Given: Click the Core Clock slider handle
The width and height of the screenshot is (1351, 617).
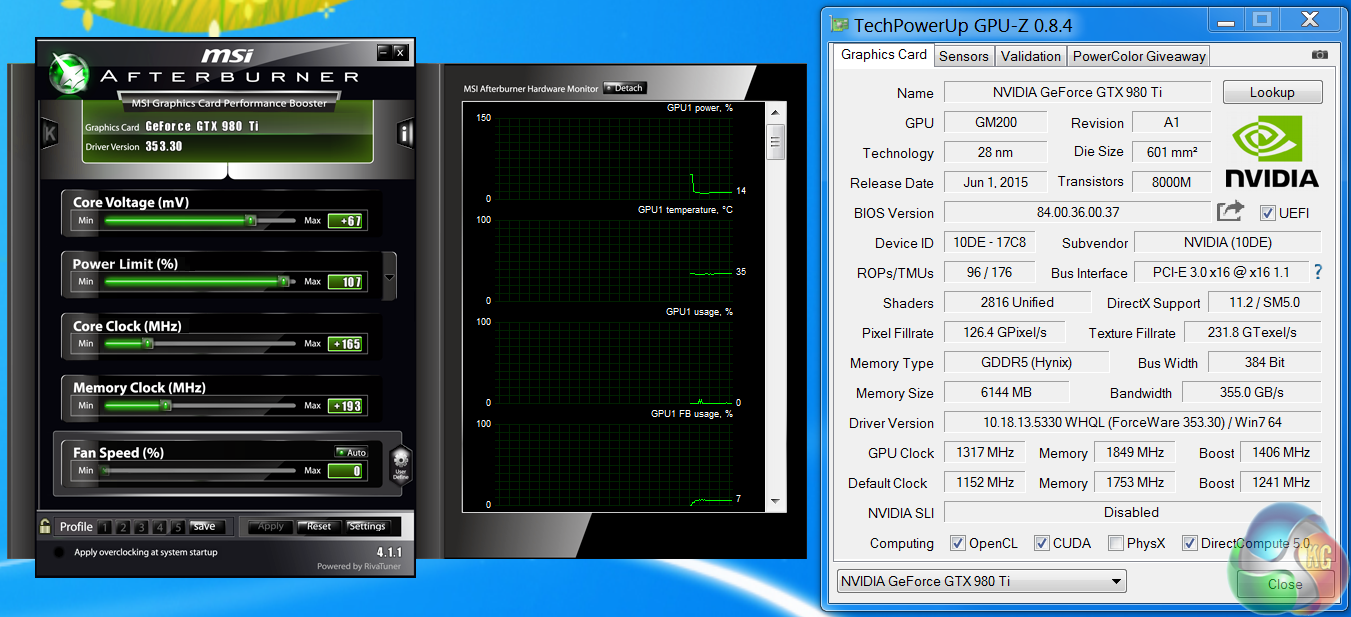Looking at the screenshot, I should [x=147, y=344].
